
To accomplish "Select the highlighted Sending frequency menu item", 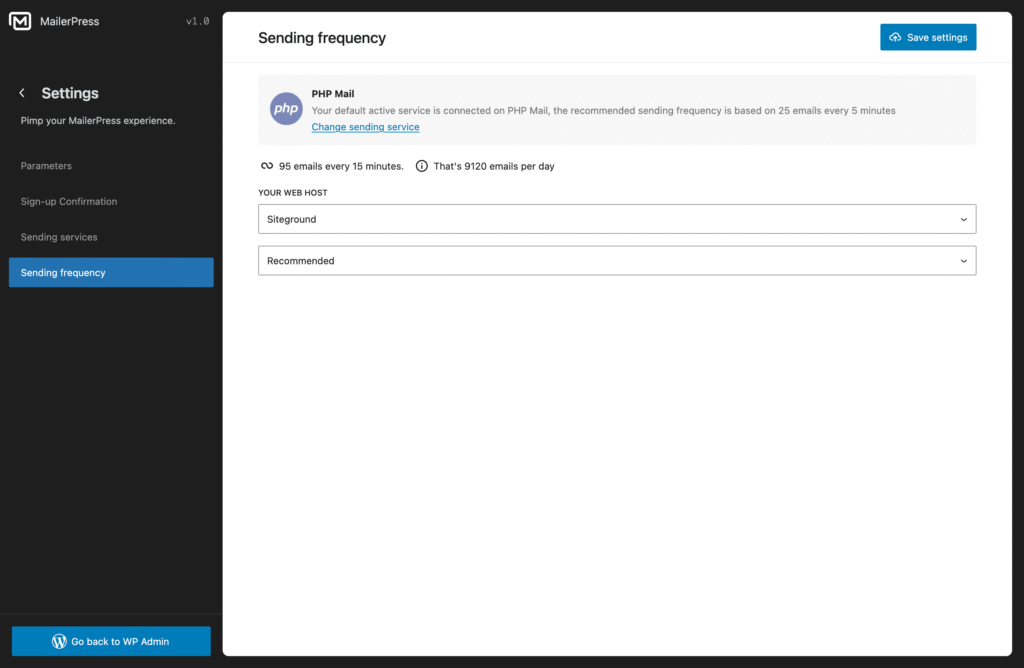I will 61,272.
